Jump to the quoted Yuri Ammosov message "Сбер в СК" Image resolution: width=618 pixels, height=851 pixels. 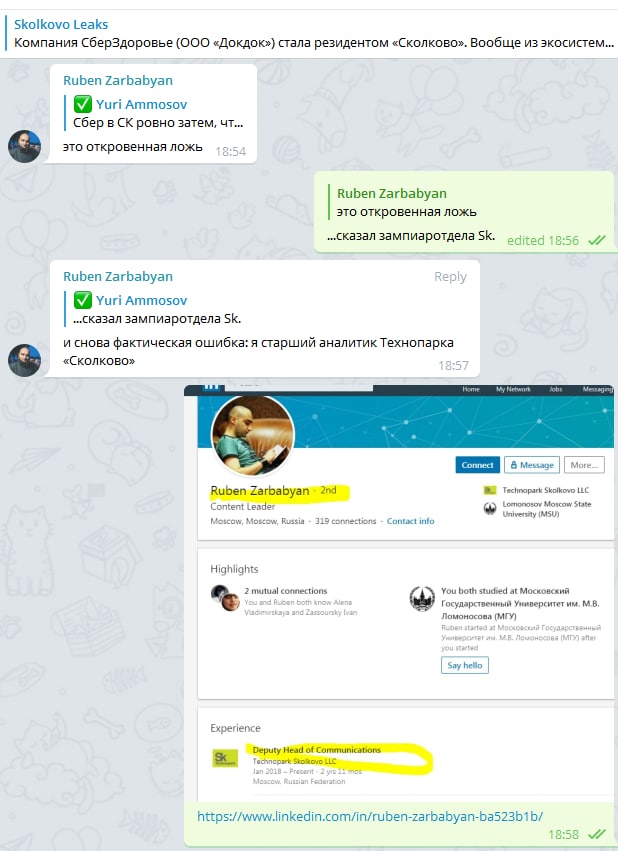[157, 113]
